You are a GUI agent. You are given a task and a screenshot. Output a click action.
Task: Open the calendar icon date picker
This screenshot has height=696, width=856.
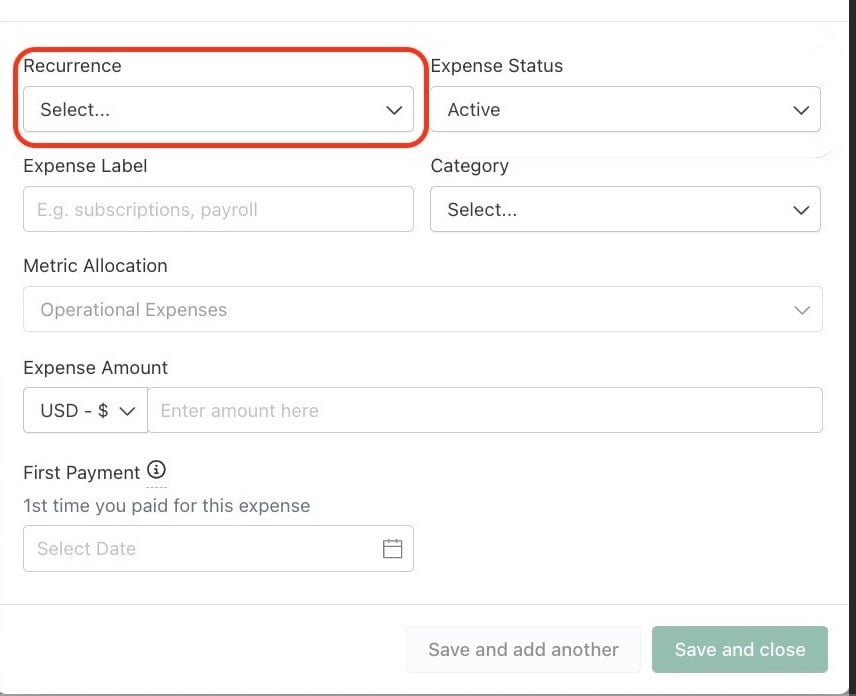click(393, 549)
